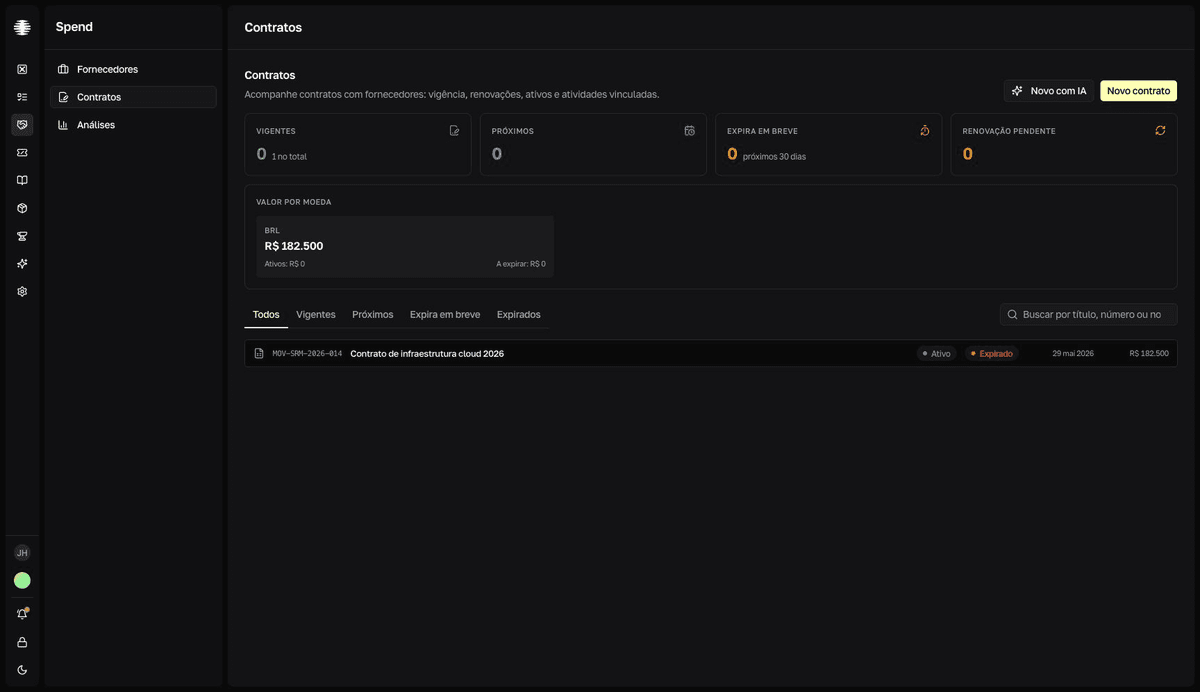Open the crossed-square module in the icon rail
Screen dimensions: 1200x692
coord(22,69)
